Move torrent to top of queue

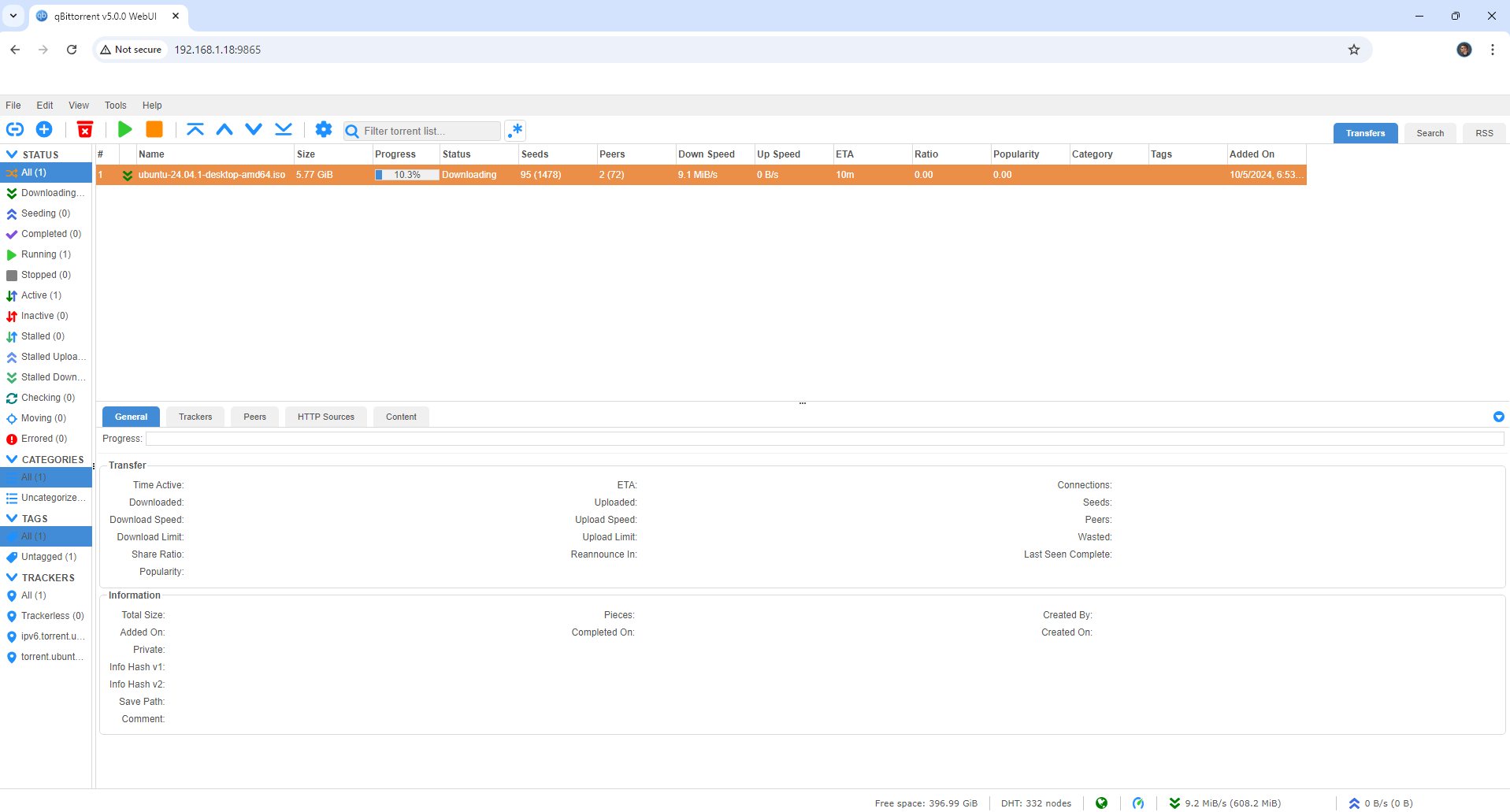click(x=195, y=129)
